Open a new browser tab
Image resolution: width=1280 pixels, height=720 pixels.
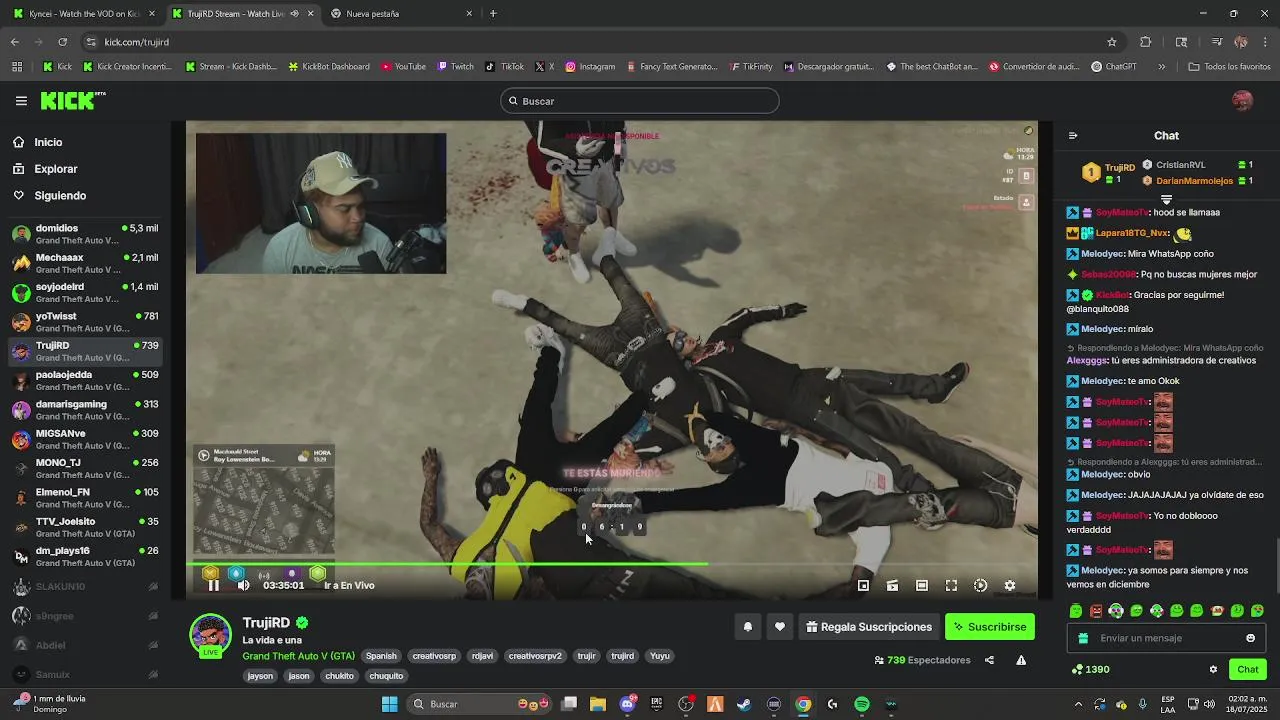pos(493,14)
